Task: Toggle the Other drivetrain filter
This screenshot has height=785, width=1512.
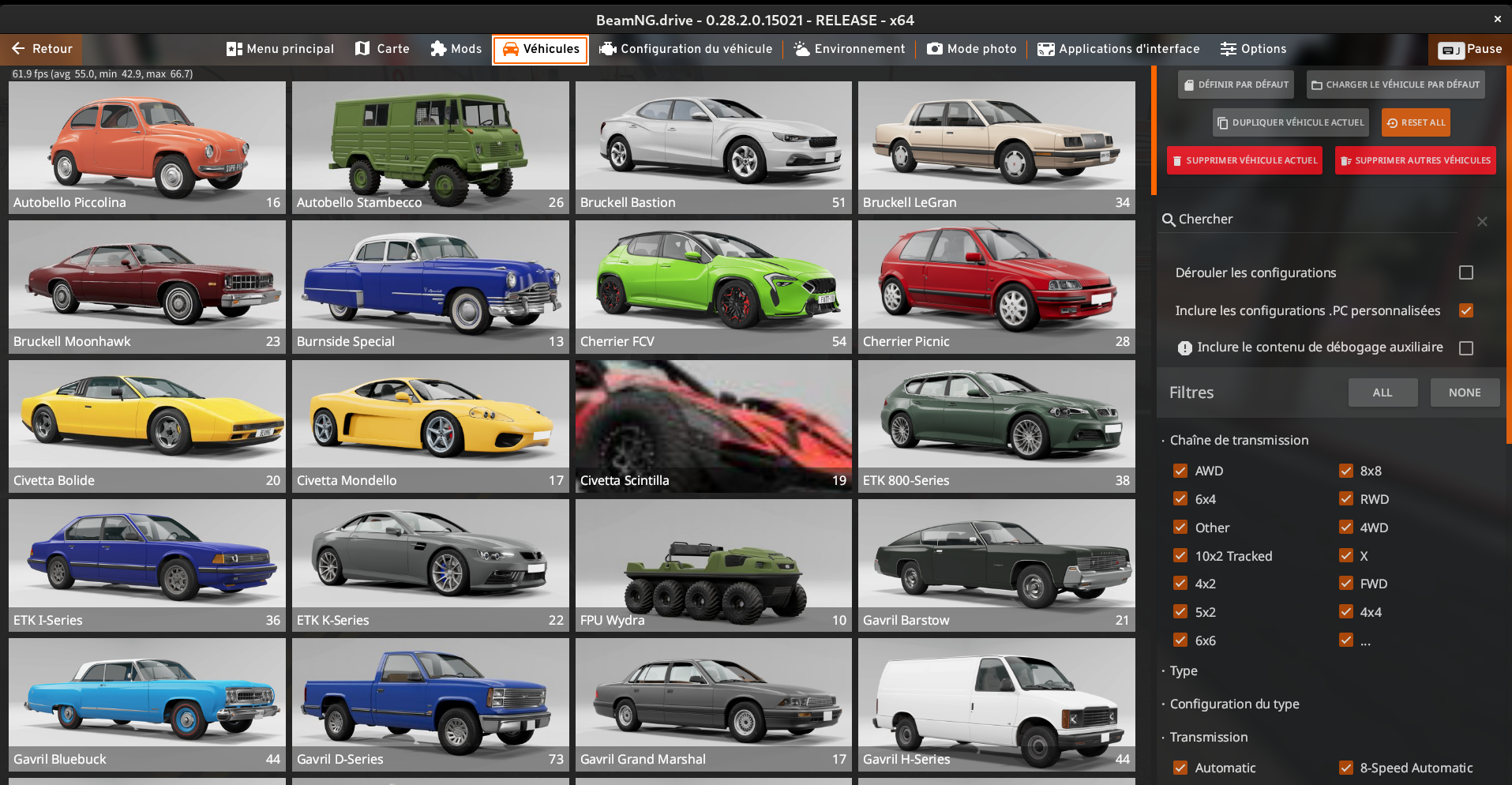Action: coord(1180,528)
